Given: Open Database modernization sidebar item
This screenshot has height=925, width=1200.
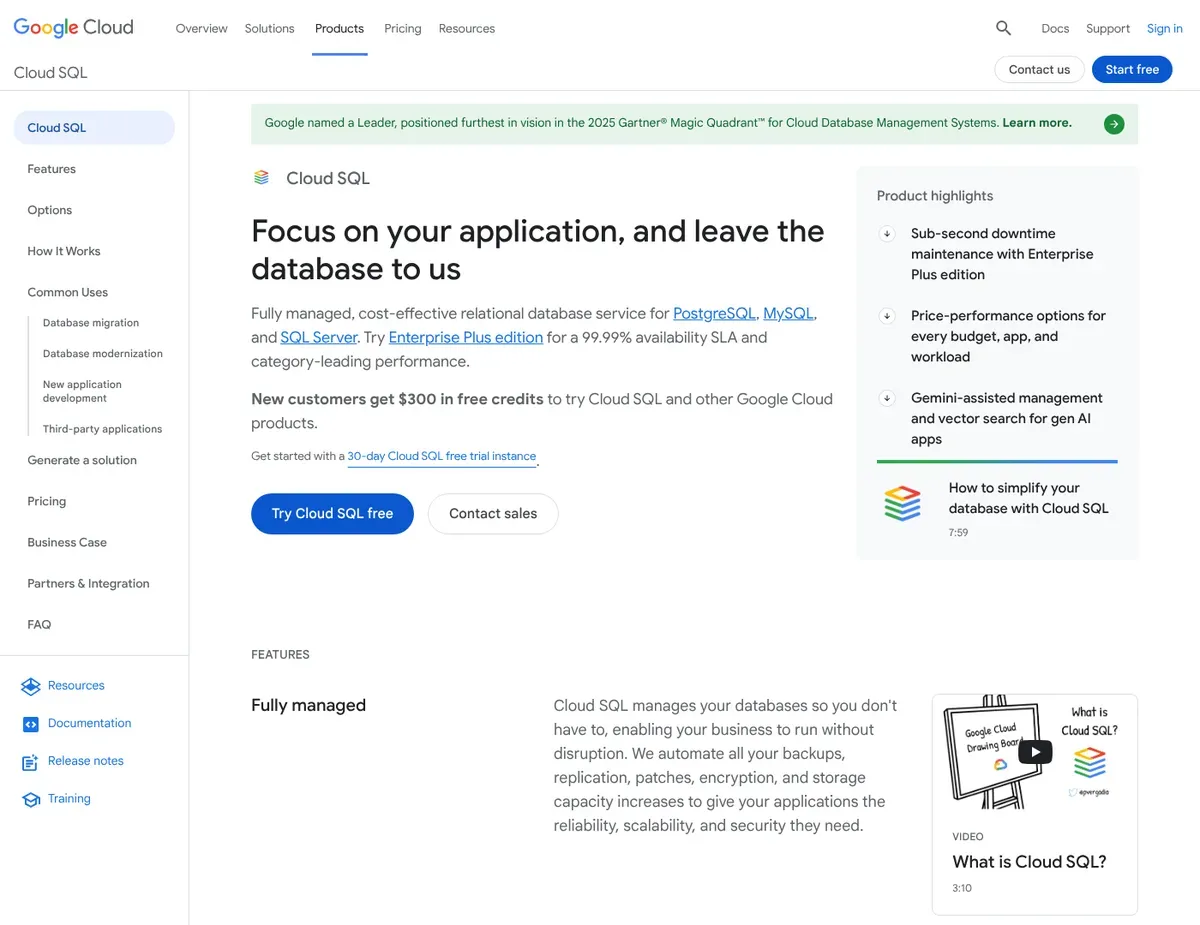Looking at the screenshot, I should click(x=103, y=354).
